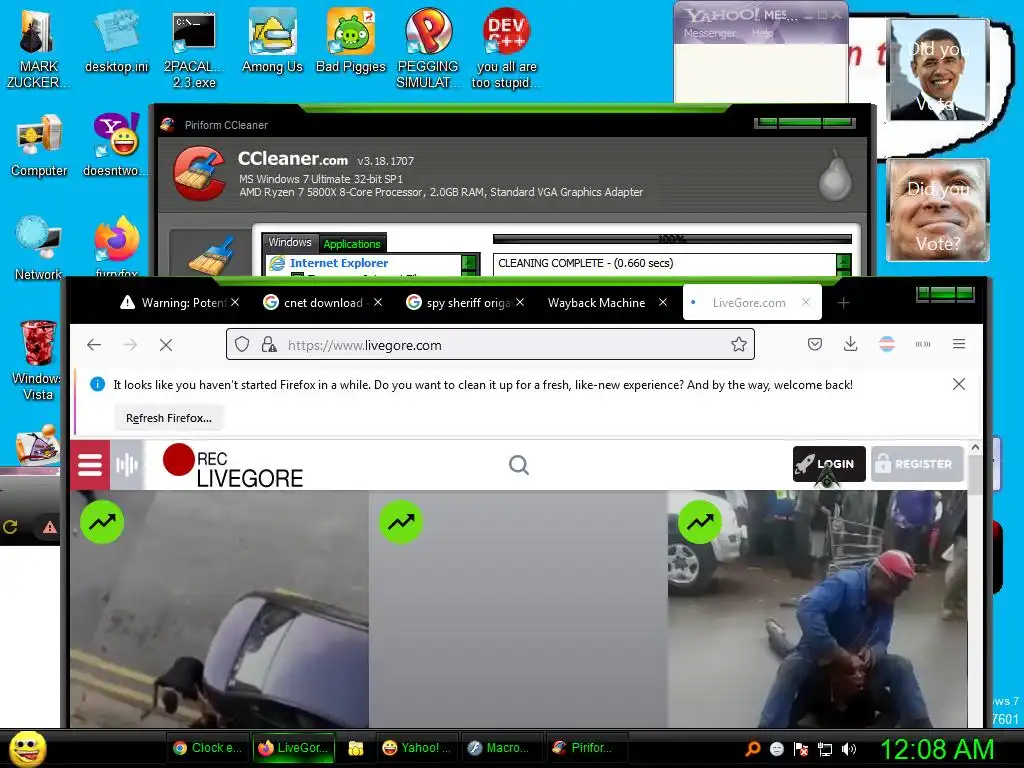Open the Yahoo Messenger 'Messenger' menu
The height and width of the screenshot is (768, 1024).
point(710,33)
